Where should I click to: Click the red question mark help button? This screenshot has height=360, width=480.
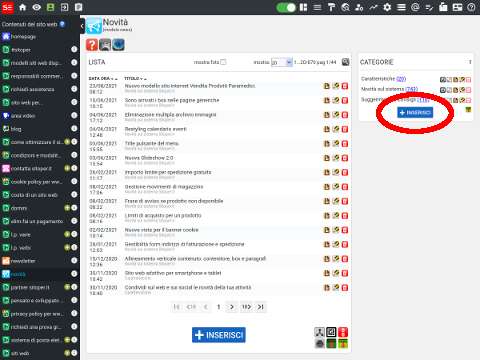(92, 45)
